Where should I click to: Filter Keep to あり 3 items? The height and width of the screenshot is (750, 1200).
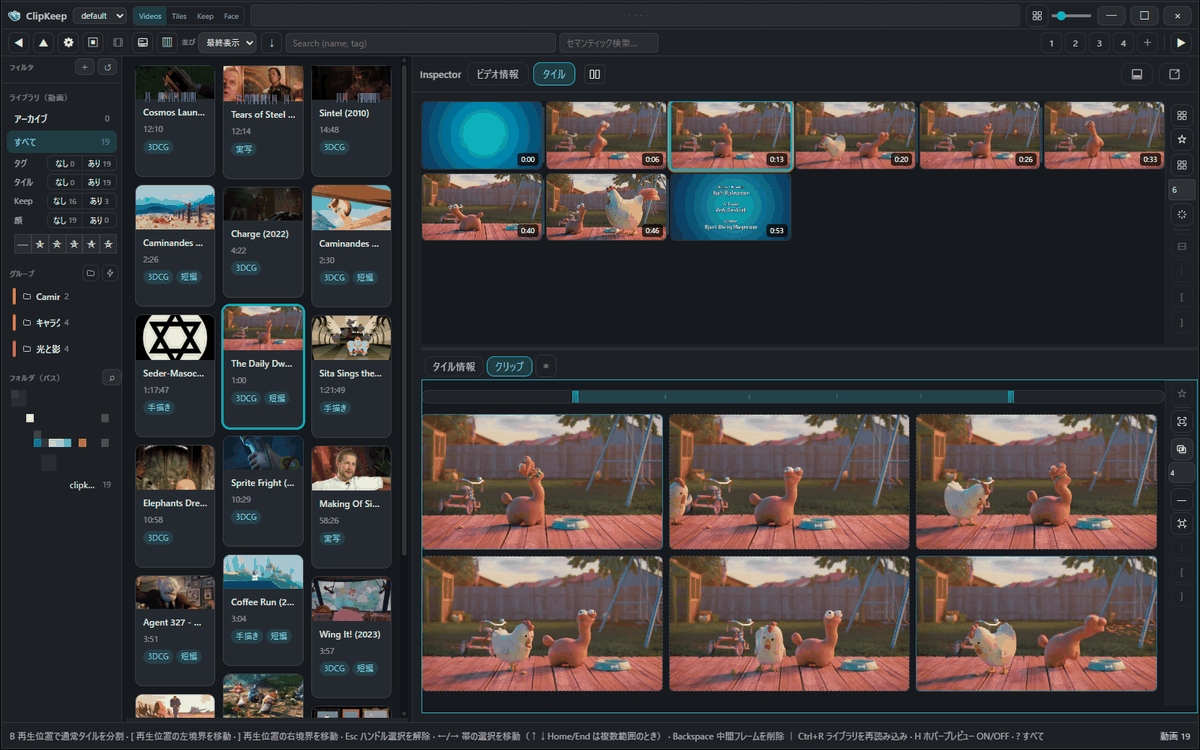pos(99,201)
